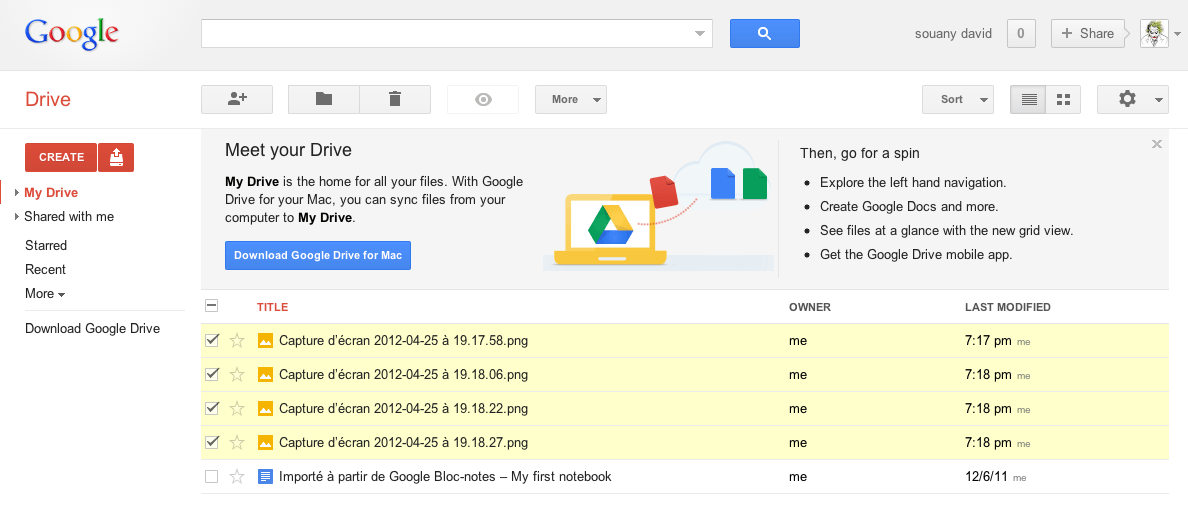Click the preview eye icon

click(x=483, y=99)
